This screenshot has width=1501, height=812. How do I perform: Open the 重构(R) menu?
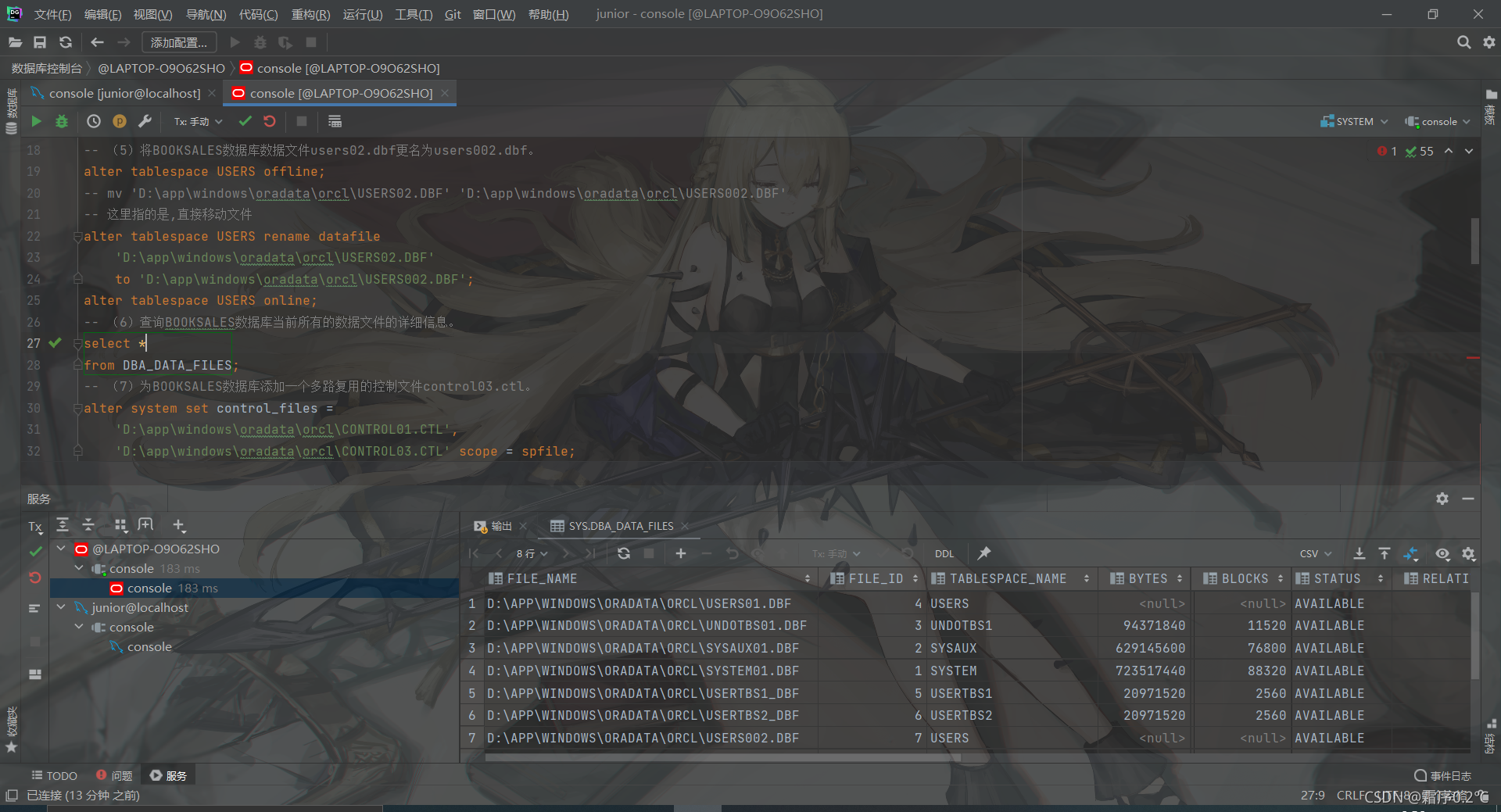coord(310,14)
